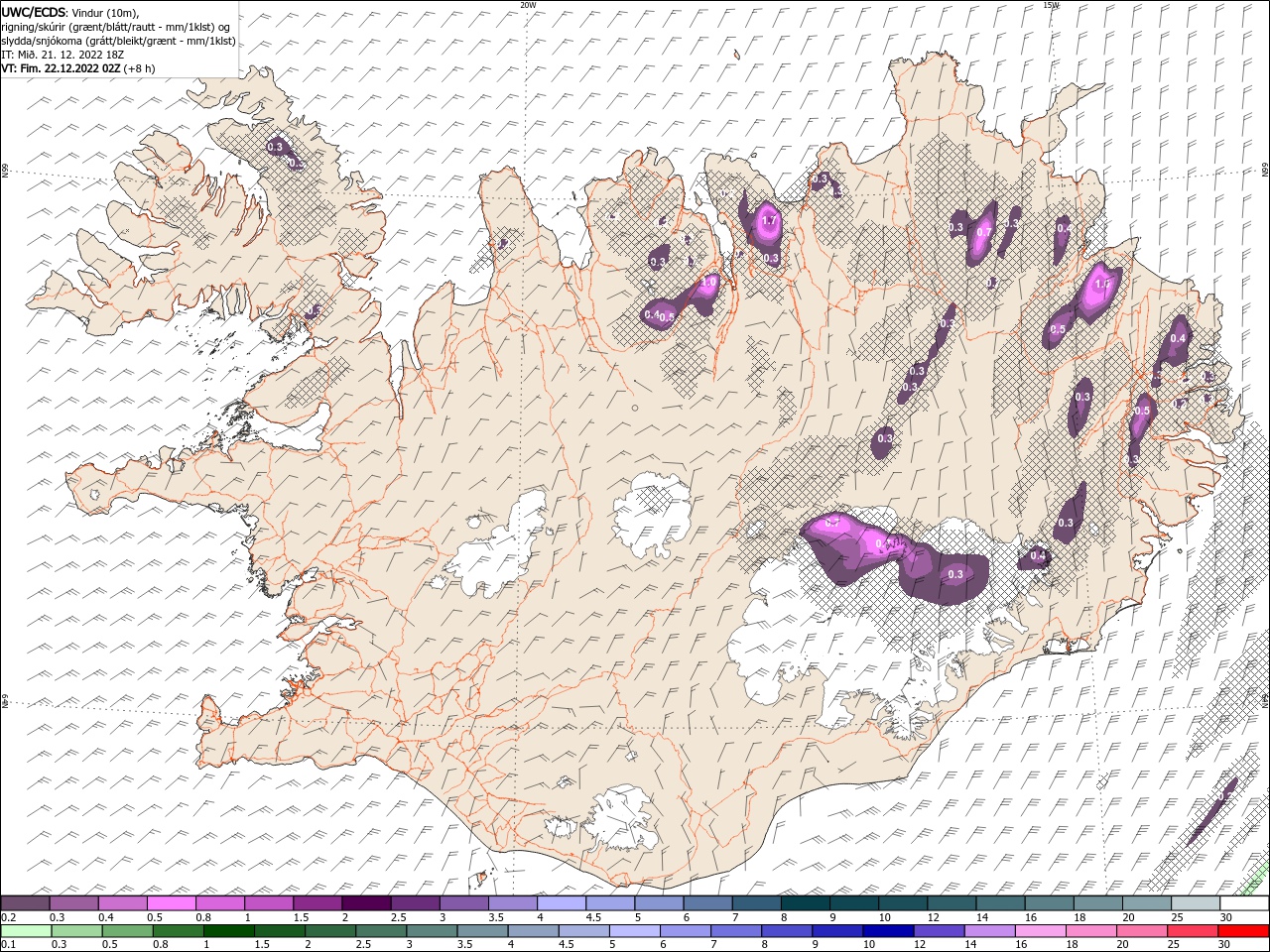Click the 15W longitude label

coord(1051,5)
